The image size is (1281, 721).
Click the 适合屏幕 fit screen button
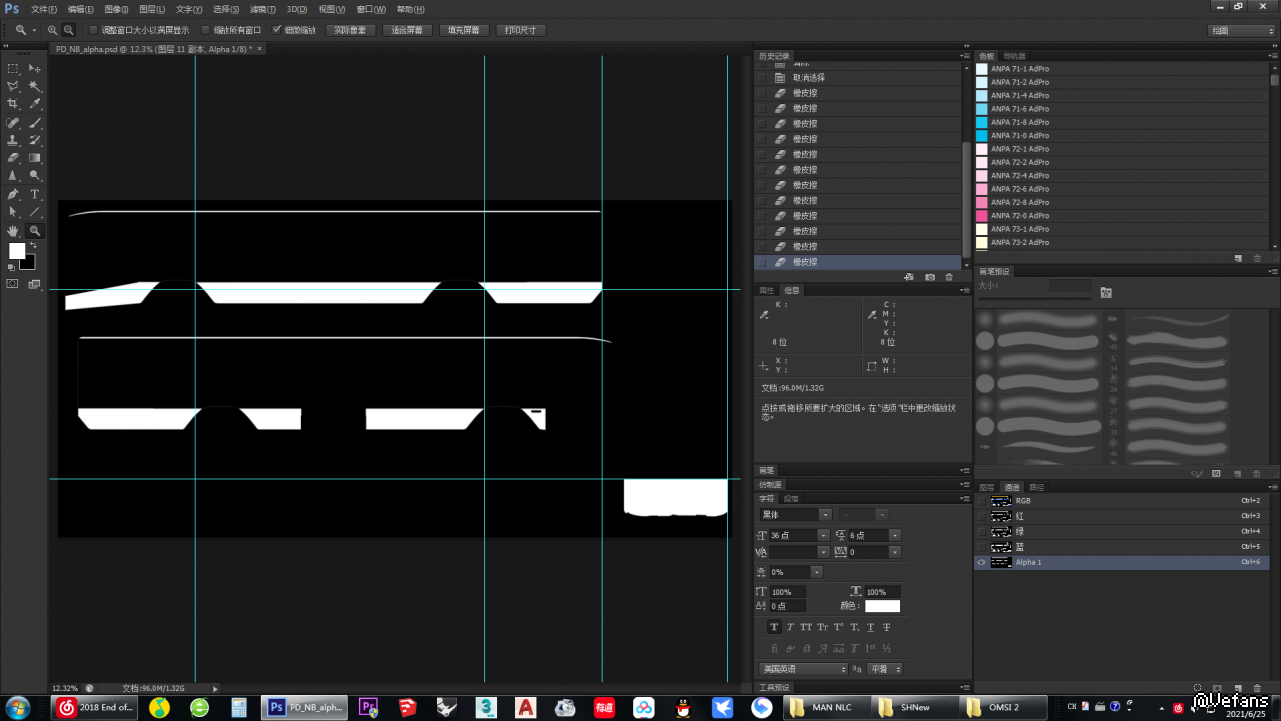click(407, 30)
